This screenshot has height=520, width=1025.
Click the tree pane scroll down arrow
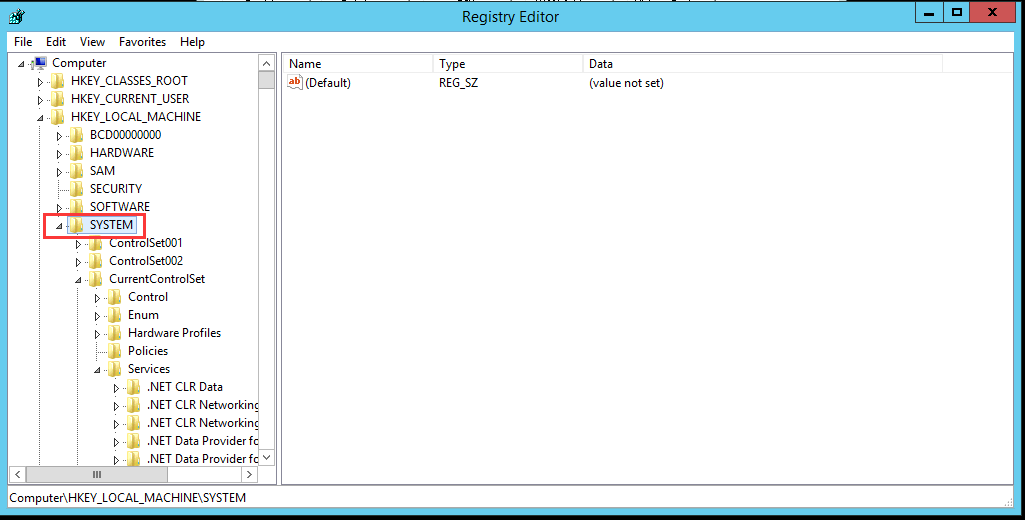[x=267, y=457]
